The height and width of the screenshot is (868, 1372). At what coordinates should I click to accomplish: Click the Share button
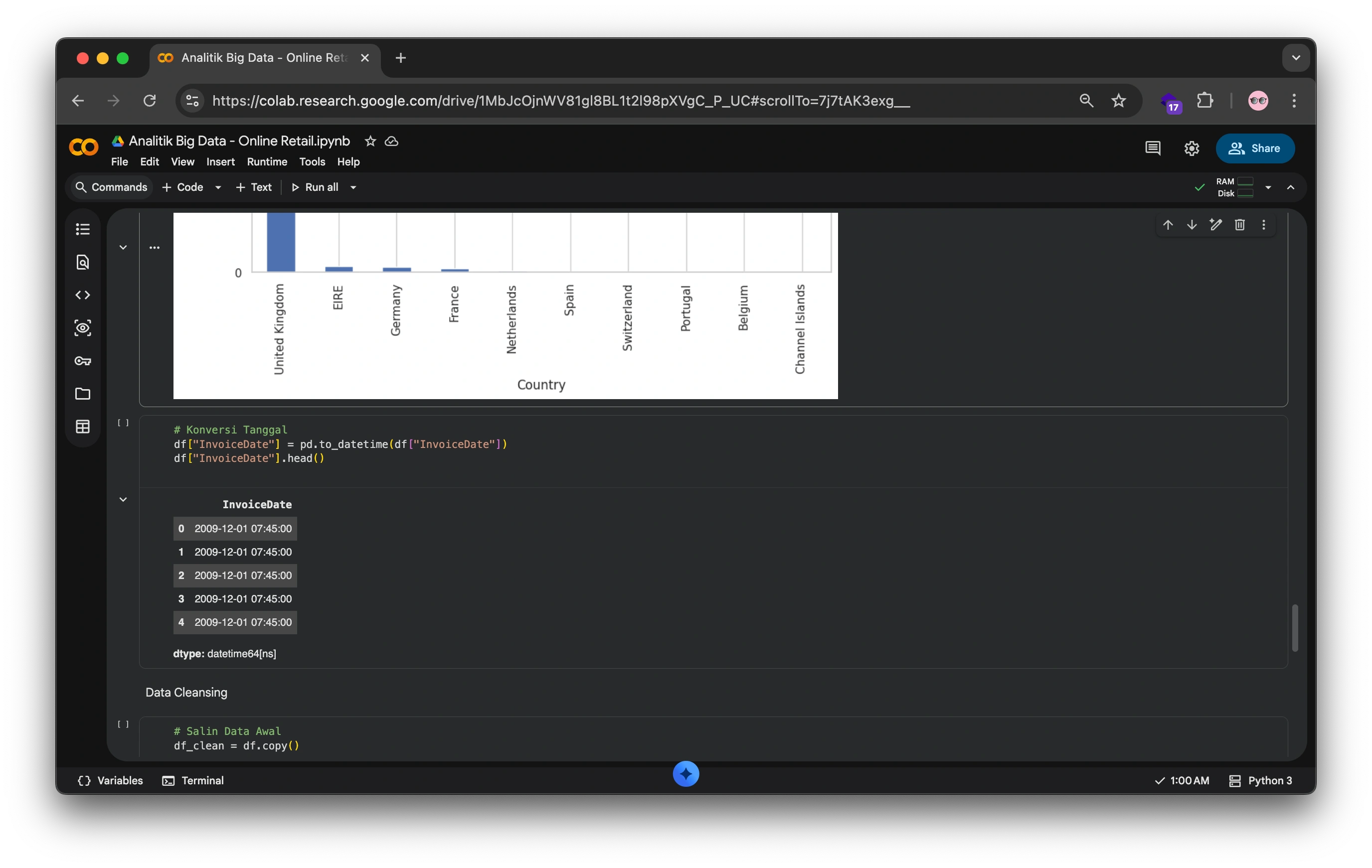(1255, 148)
